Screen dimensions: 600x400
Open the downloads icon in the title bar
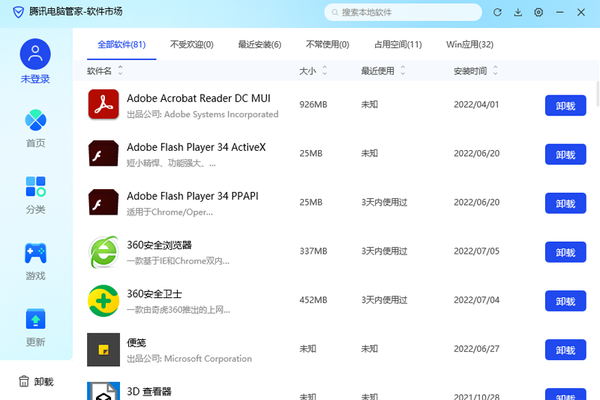[x=518, y=13]
